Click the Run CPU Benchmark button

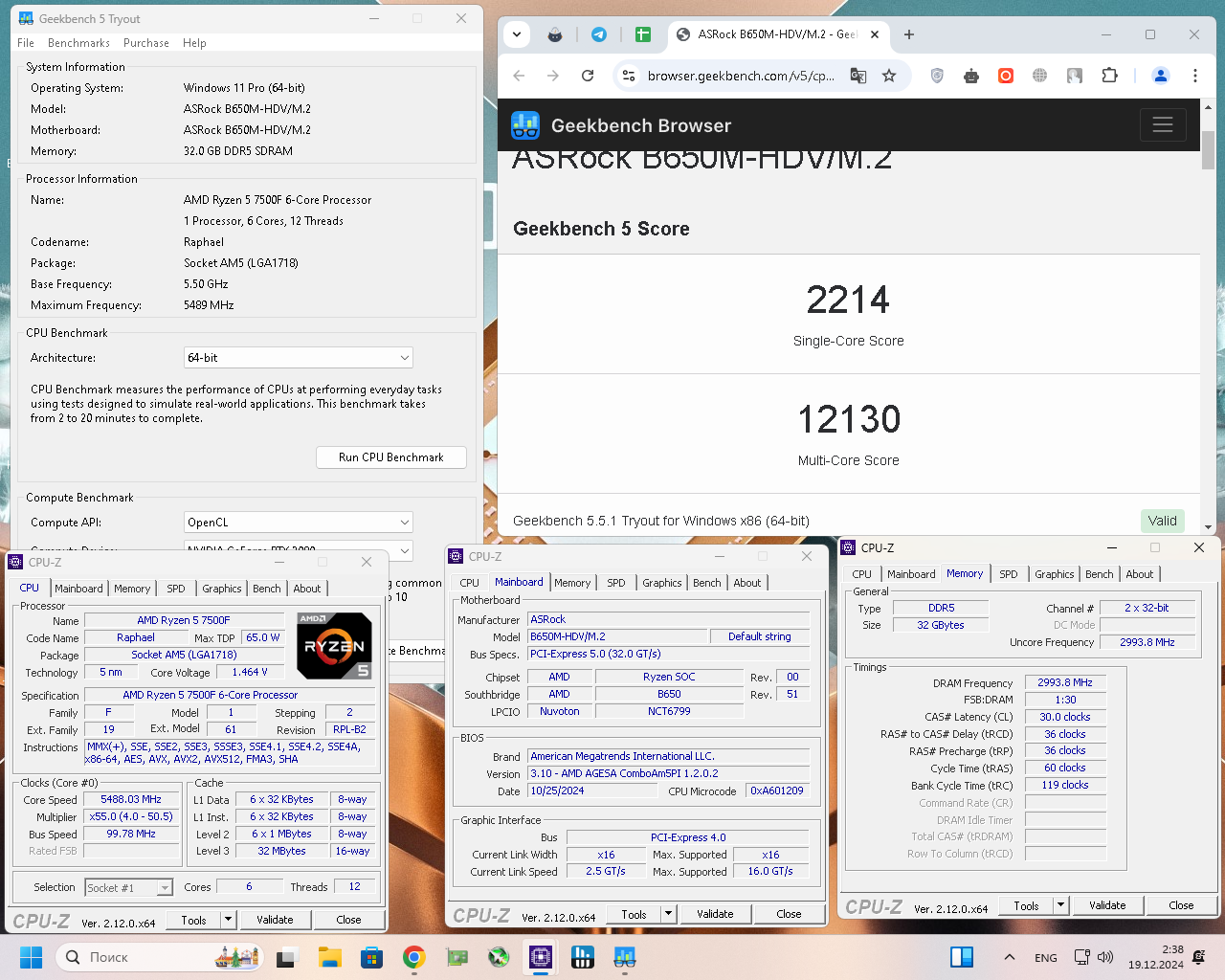pos(391,457)
